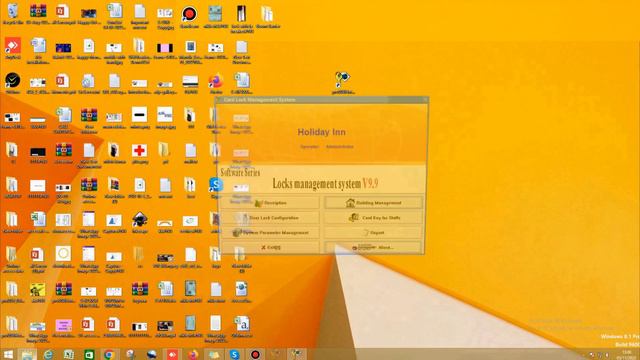Launch Google Chrome from the taskbar
This screenshot has height=360, width=640.
pyautogui.click(x=109, y=354)
